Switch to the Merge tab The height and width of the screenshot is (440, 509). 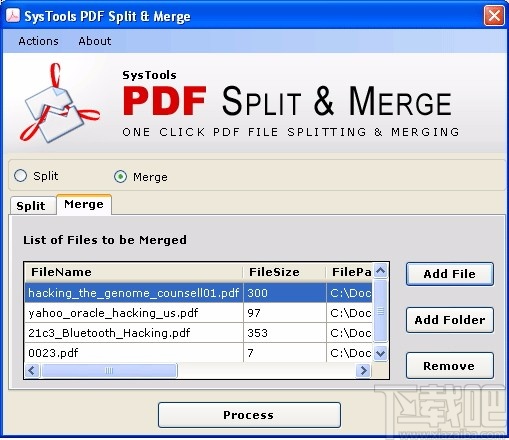[x=84, y=204]
